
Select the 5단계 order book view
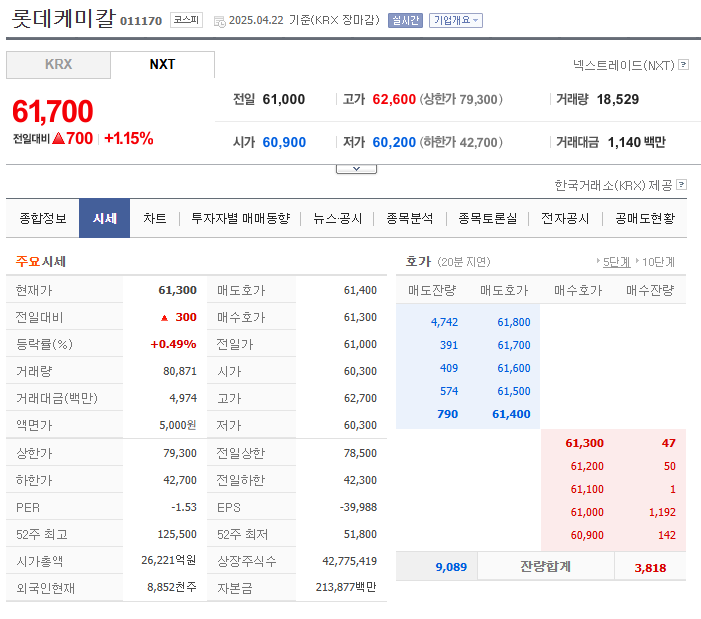[617, 262]
